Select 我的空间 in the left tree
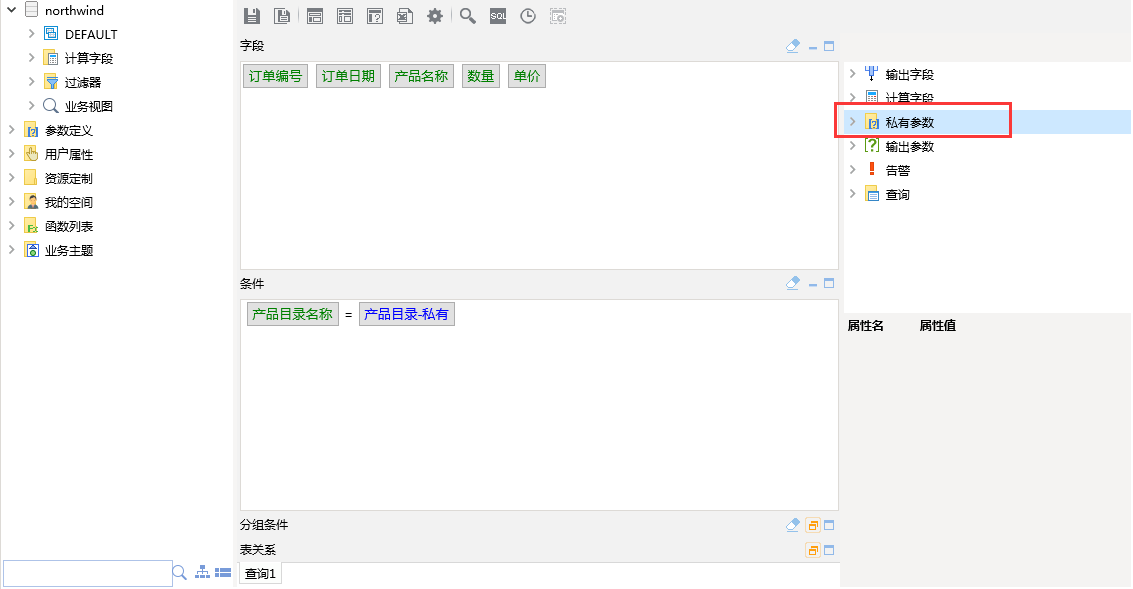1133x589 pixels. click(x=69, y=202)
